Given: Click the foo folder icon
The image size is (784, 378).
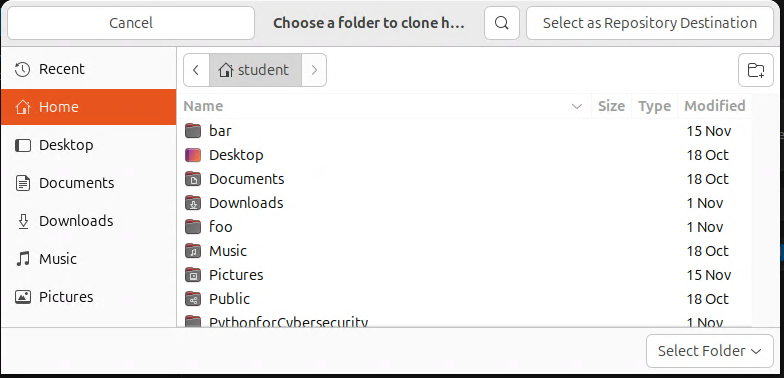Looking at the screenshot, I should (192, 227).
